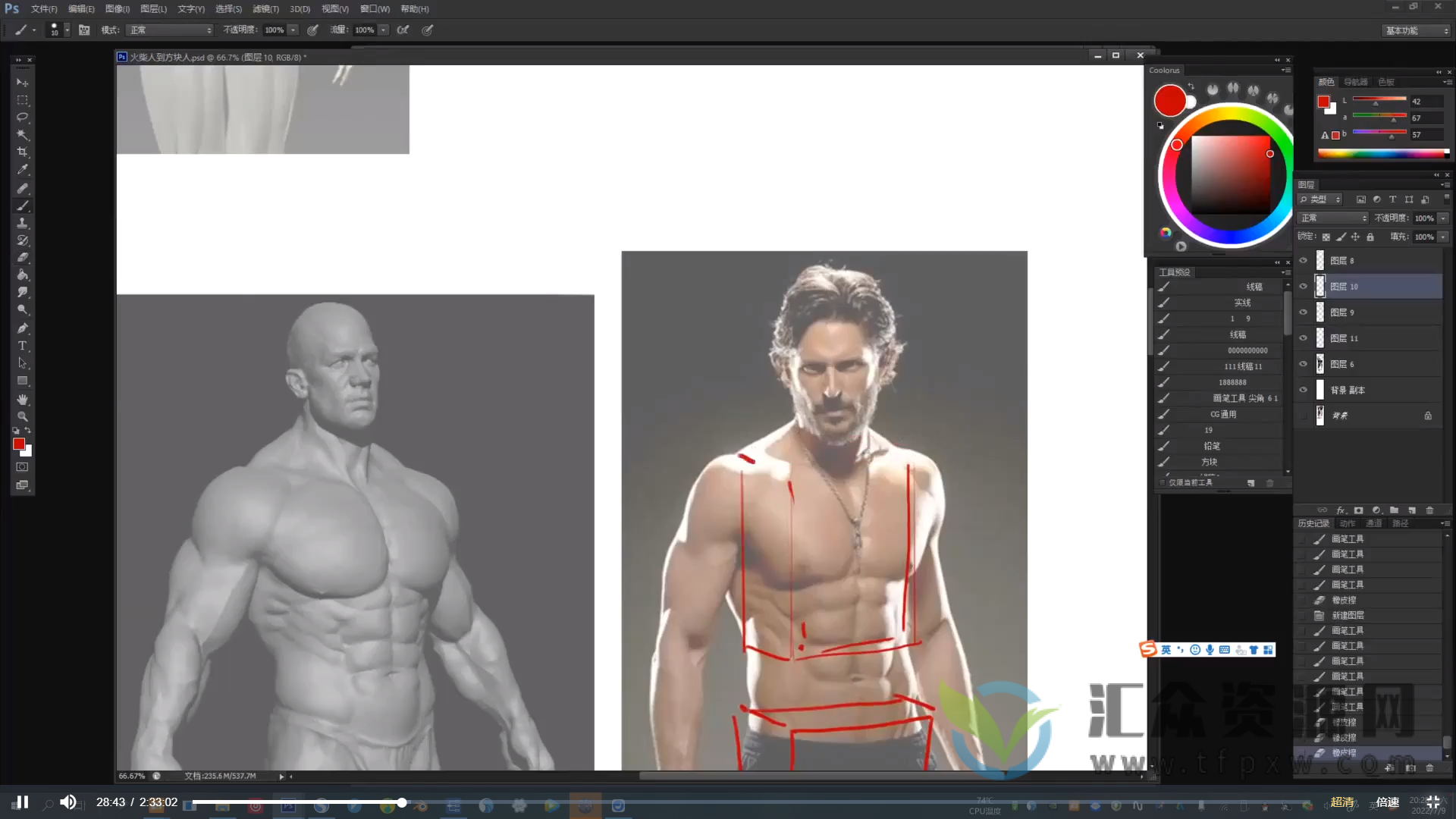Open layer blend mode dropdown

(x=1332, y=218)
